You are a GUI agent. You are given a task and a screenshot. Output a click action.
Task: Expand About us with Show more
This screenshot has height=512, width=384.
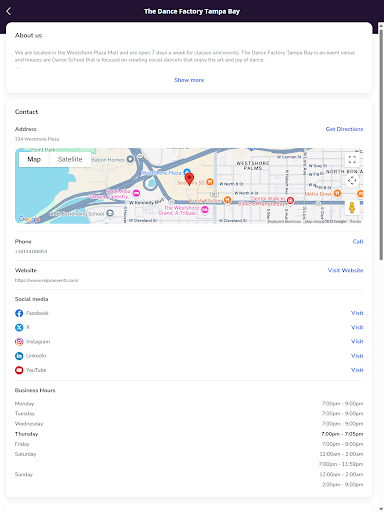tap(189, 80)
